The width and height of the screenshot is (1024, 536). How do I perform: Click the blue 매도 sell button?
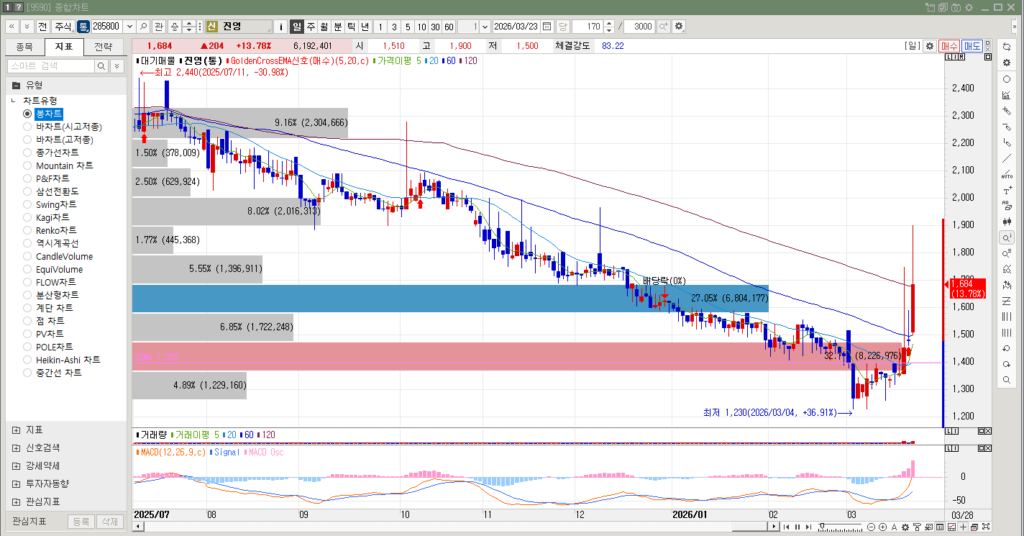click(x=973, y=46)
